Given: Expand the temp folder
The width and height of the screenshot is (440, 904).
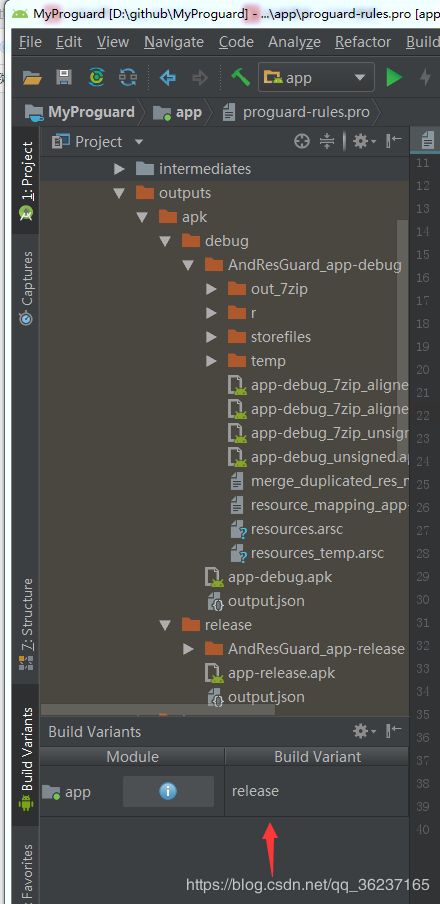Looking at the screenshot, I should (x=212, y=361).
